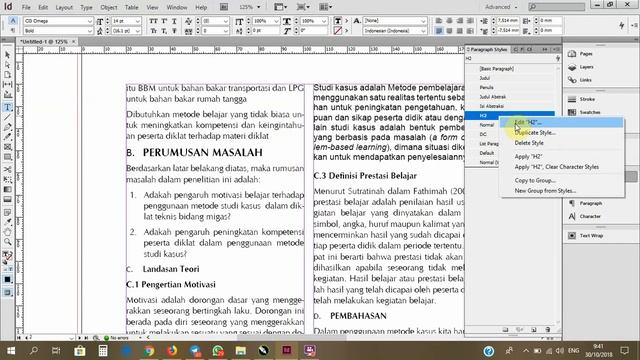This screenshot has width=640, height=360.
Task: Select the Rectangle Frame tool
Action: [7, 147]
